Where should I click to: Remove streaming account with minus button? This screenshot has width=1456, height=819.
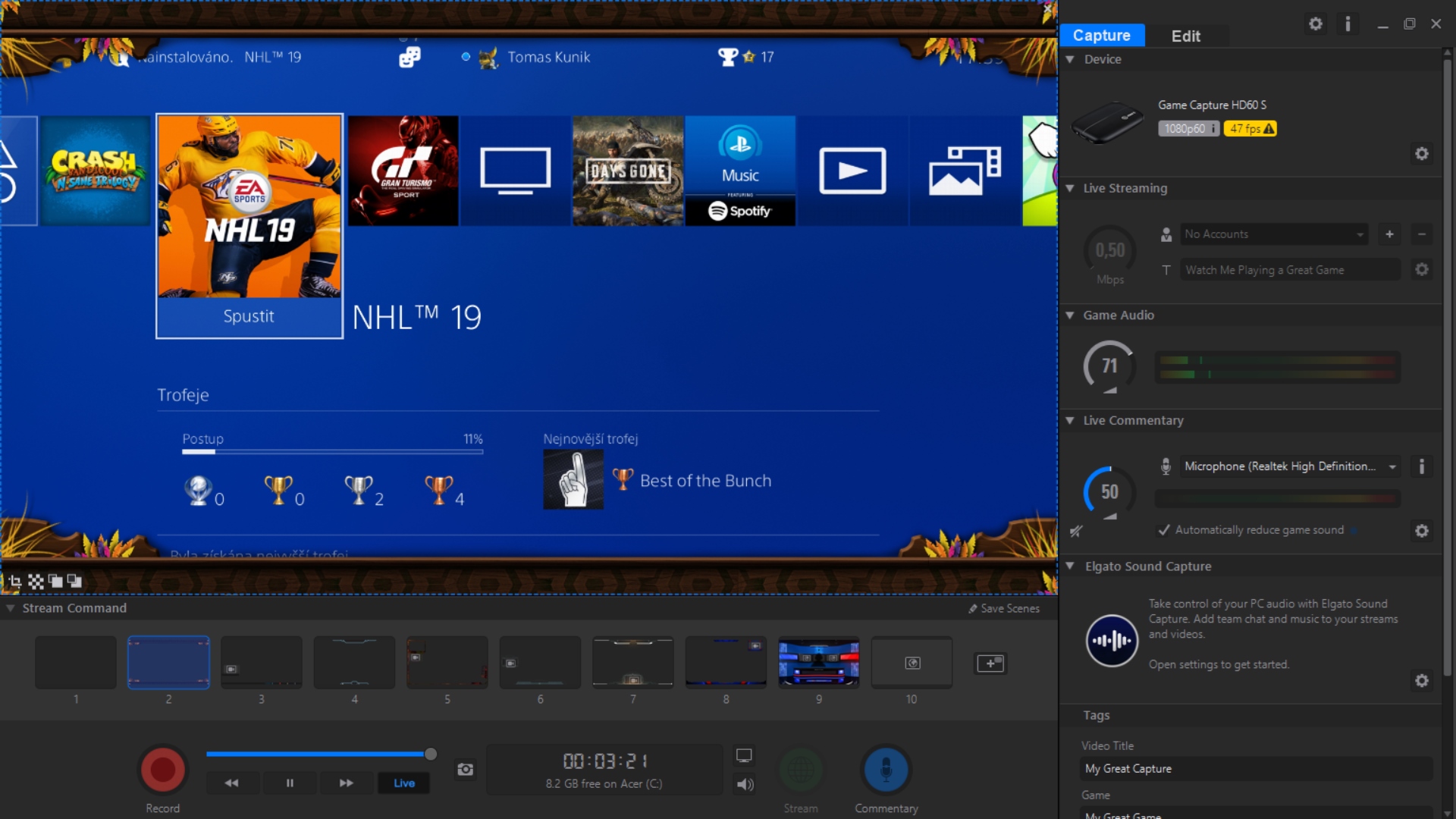pos(1422,234)
